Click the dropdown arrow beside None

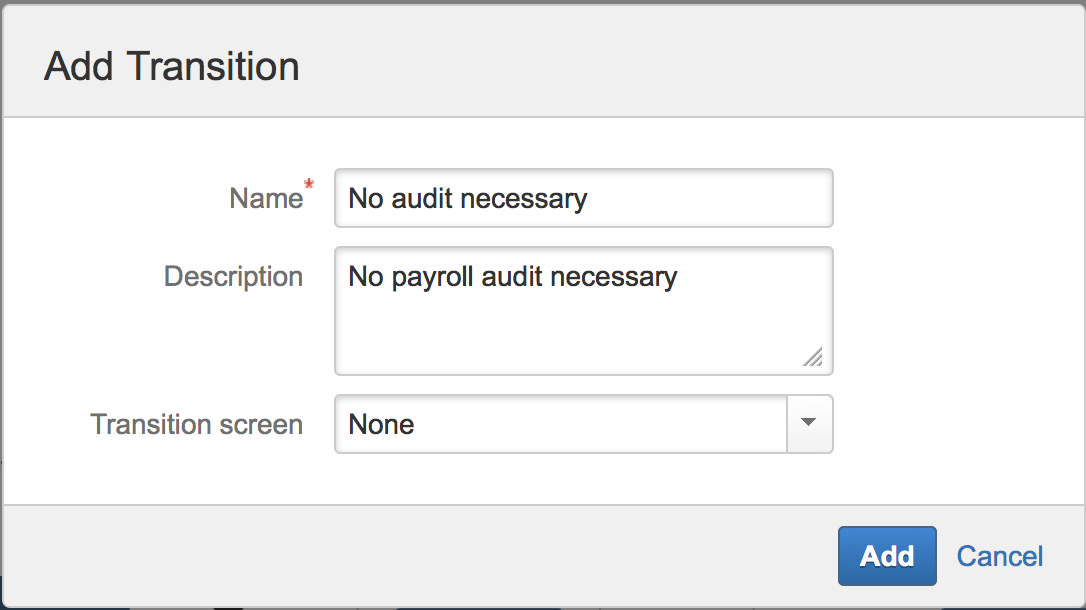coord(810,424)
